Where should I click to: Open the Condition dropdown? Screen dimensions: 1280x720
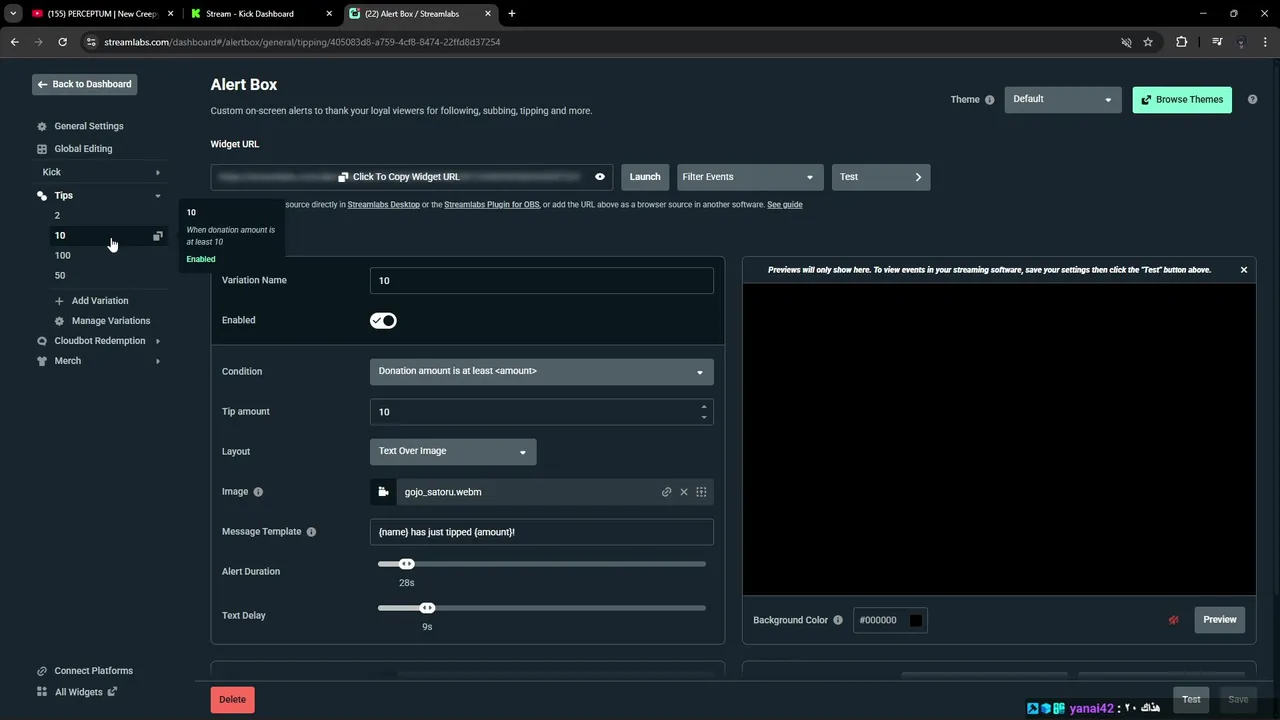[x=541, y=371]
